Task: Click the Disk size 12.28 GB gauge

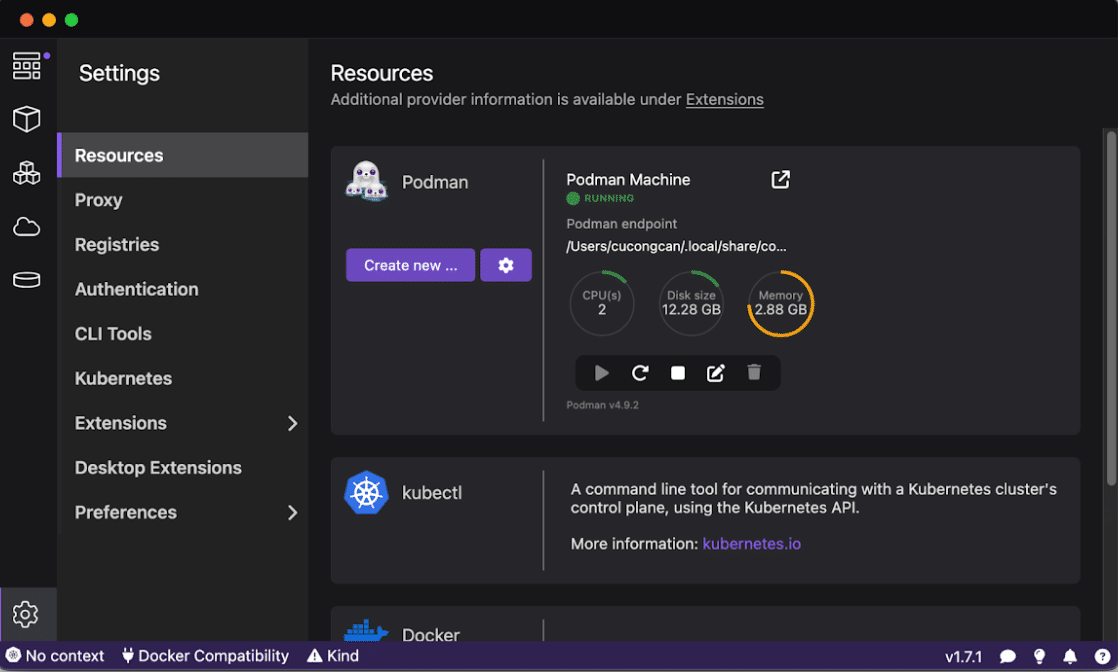Action: (691, 303)
